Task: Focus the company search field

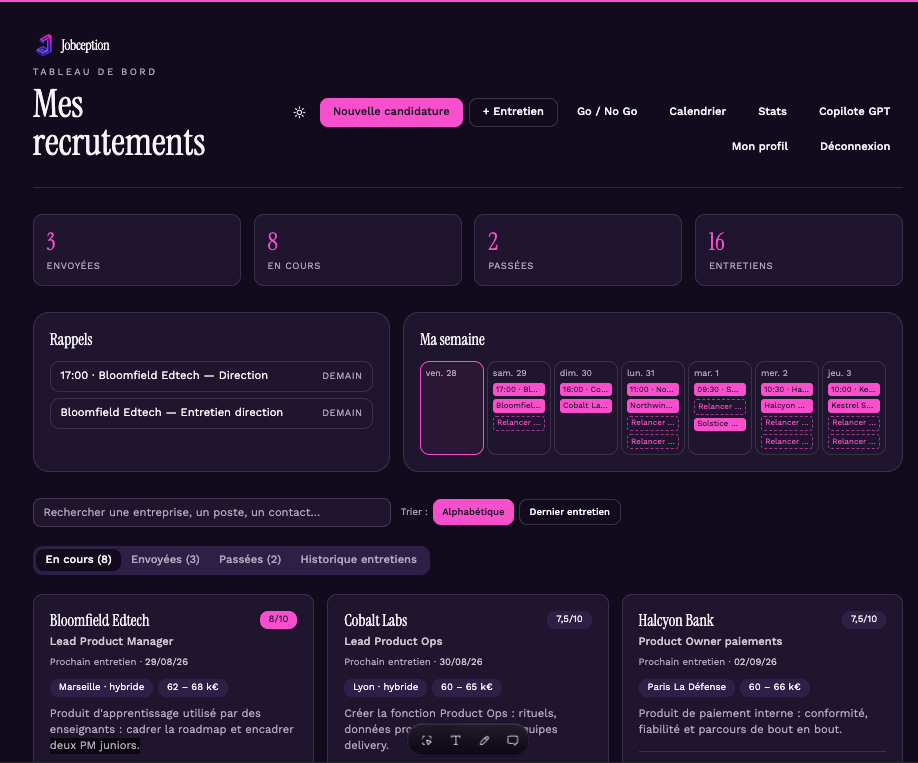Action: 212,512
